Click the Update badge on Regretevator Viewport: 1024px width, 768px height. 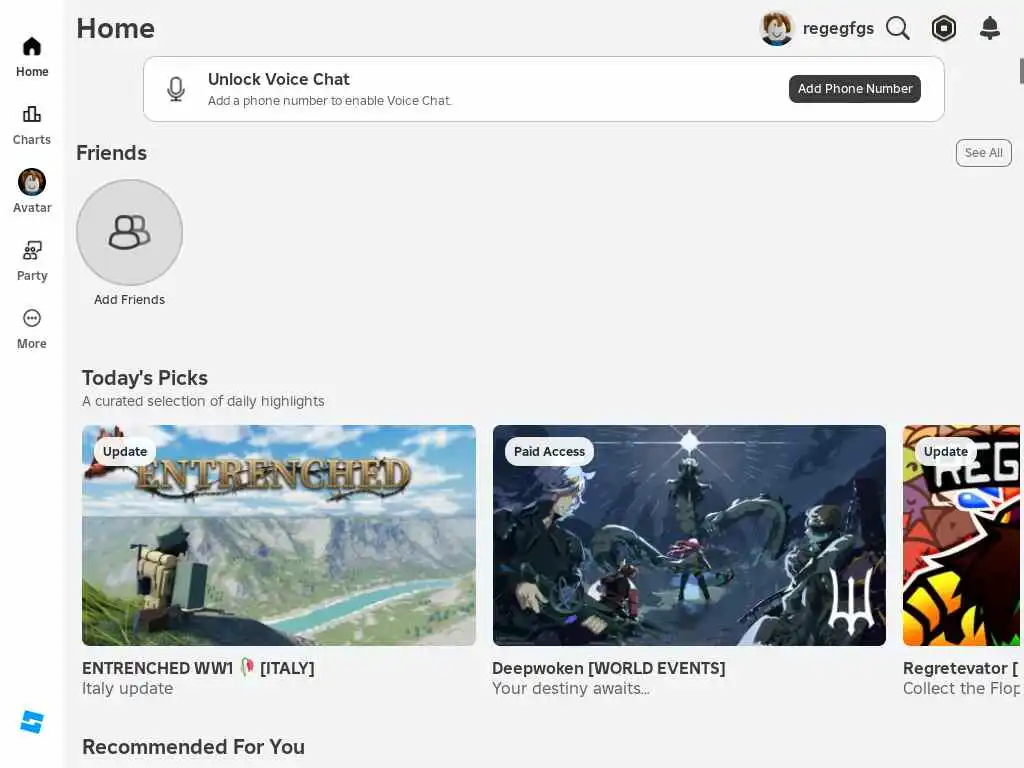click(x=946, y=452)
